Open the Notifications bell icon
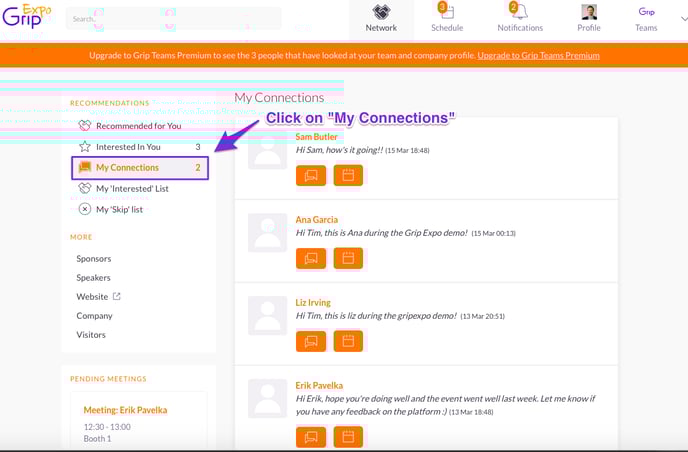The height and width of the screenshot is (452, 688). click(520, 11)
